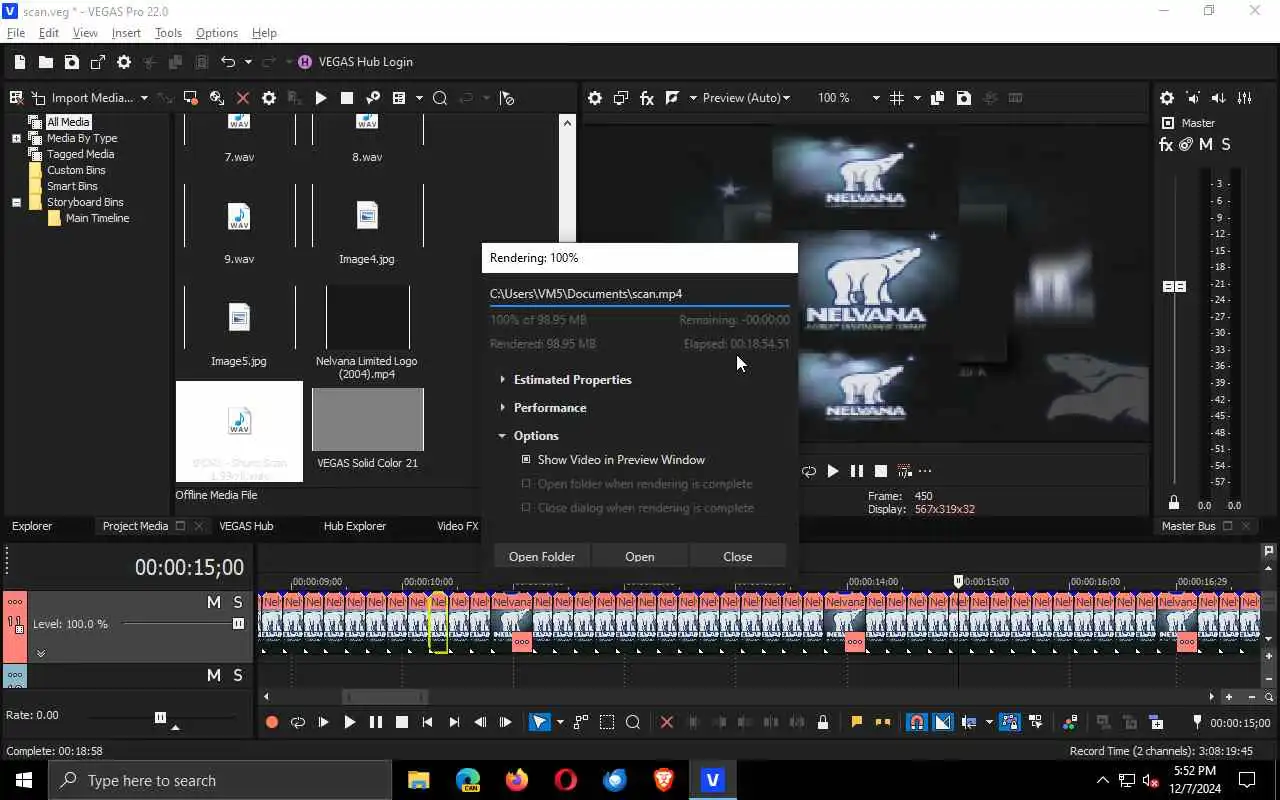Open the Tools menu

[x=168, y=33]
